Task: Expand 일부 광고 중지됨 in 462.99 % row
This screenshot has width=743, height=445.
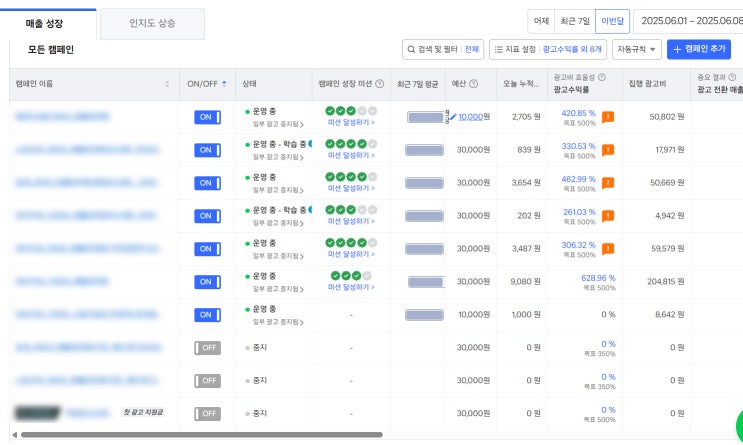Action: [278, 190]
